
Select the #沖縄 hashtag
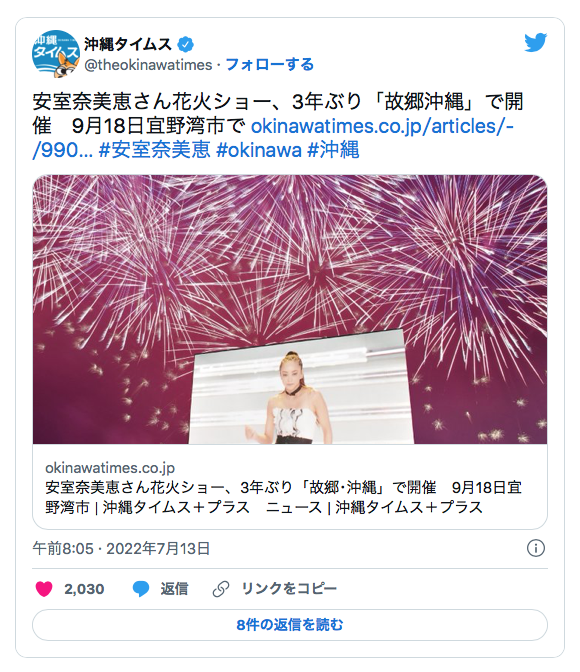[x=333, y=150]
